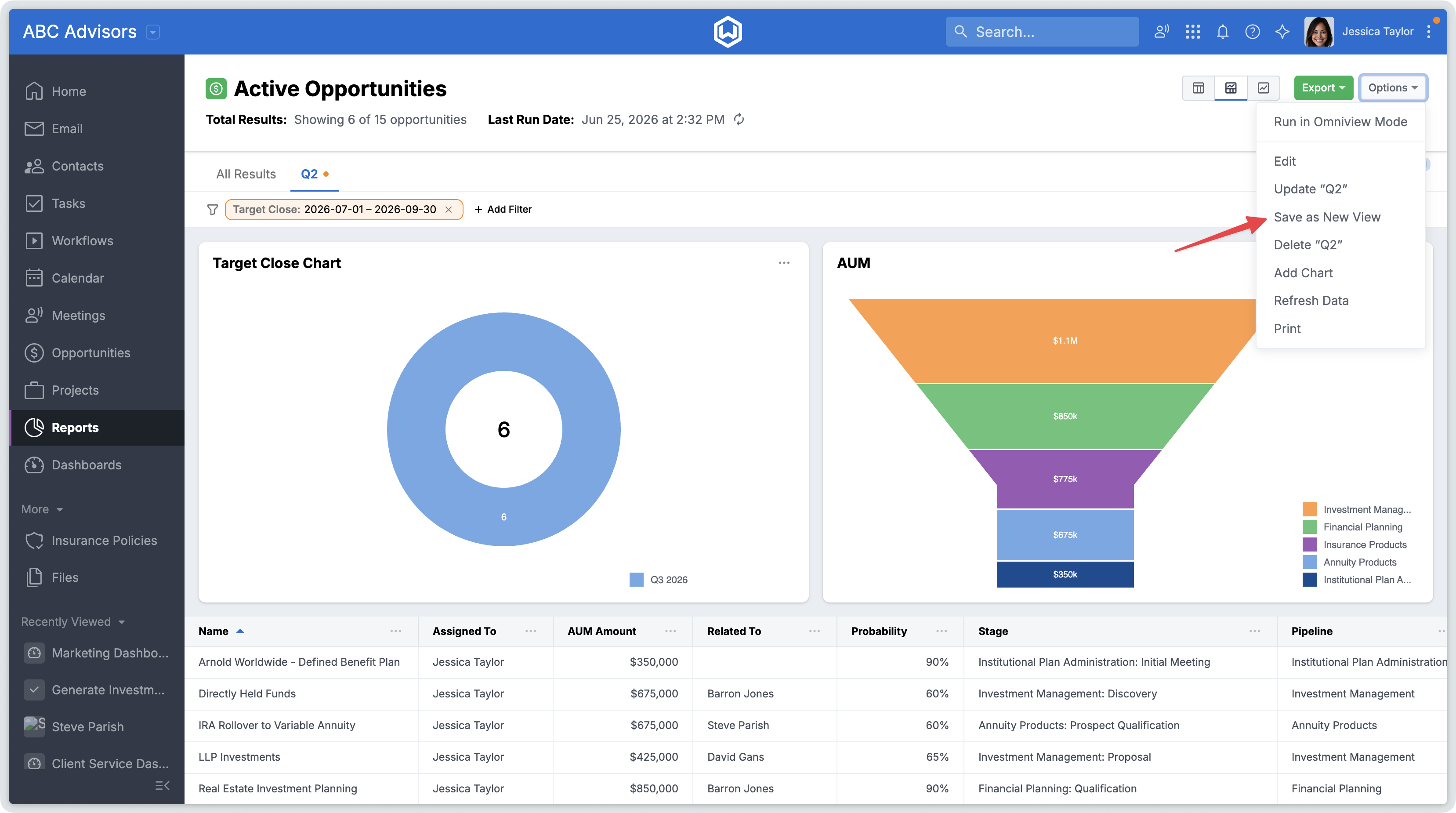Refresh the last run date icon
The height and width of the screenshot is (813, 1456).
tap(739, 119)
